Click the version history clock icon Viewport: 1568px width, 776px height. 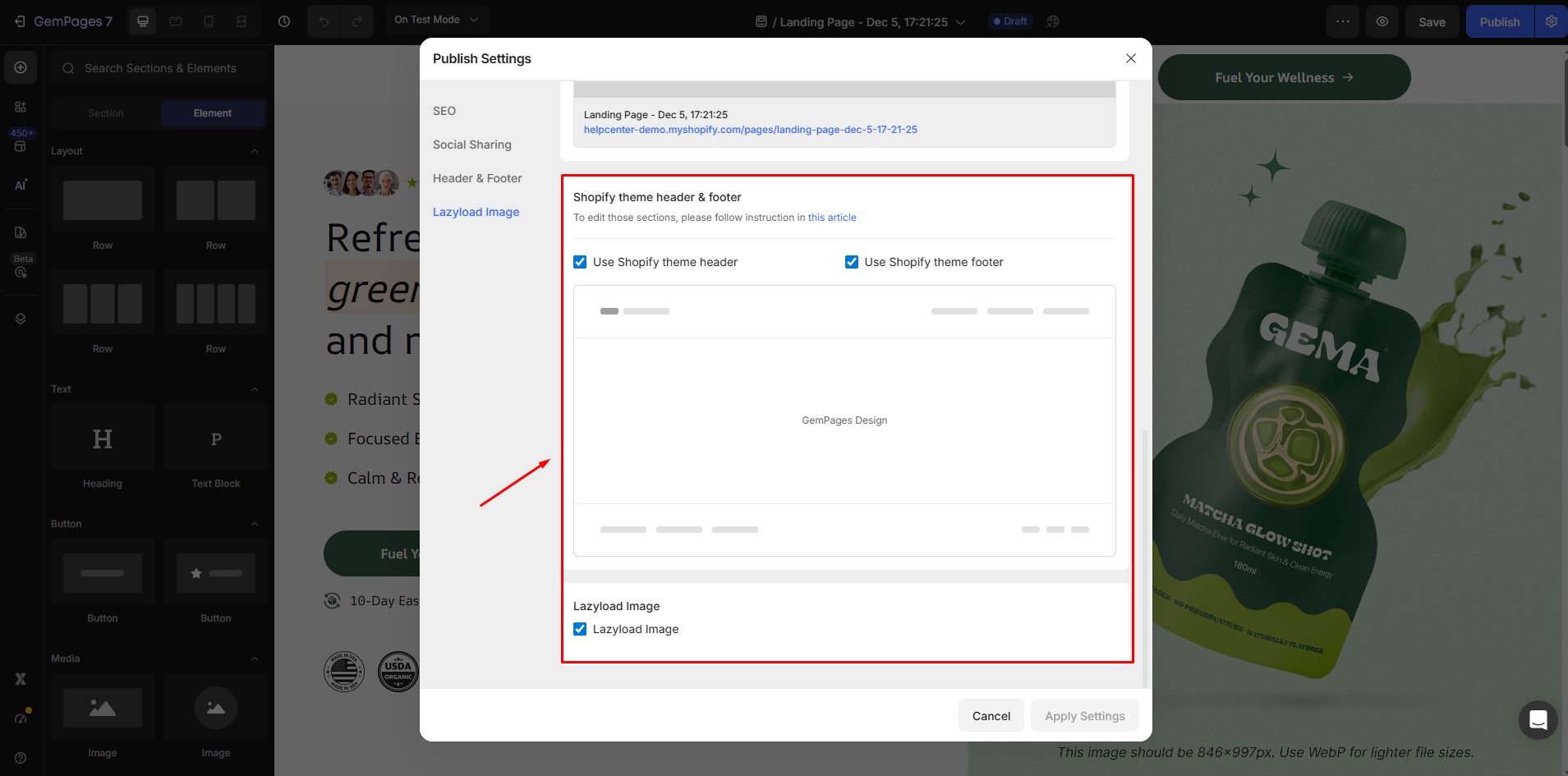284,21
